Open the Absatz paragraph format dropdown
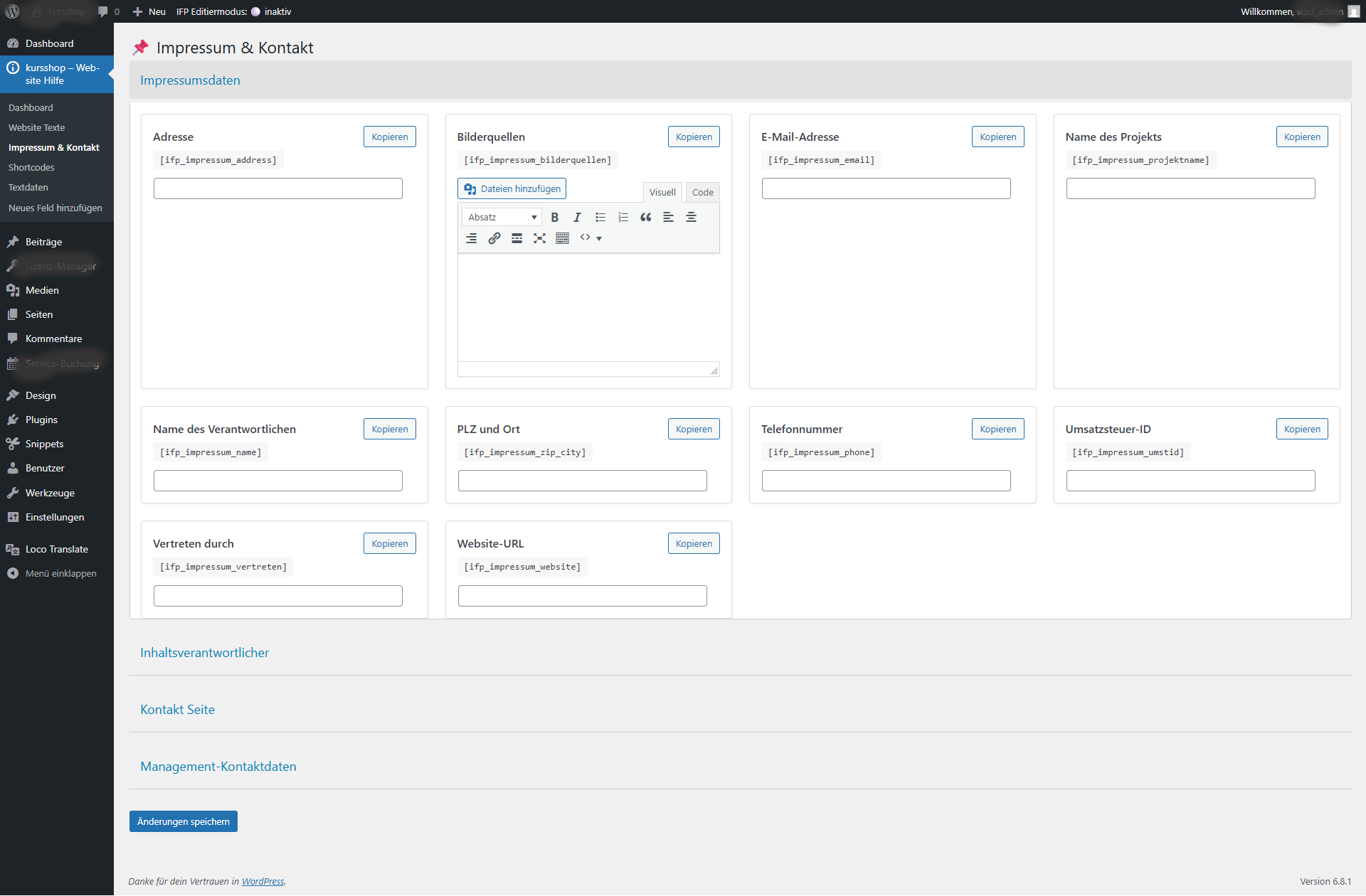Viewport: 1366px width, 896px height. tap(502, 218)
